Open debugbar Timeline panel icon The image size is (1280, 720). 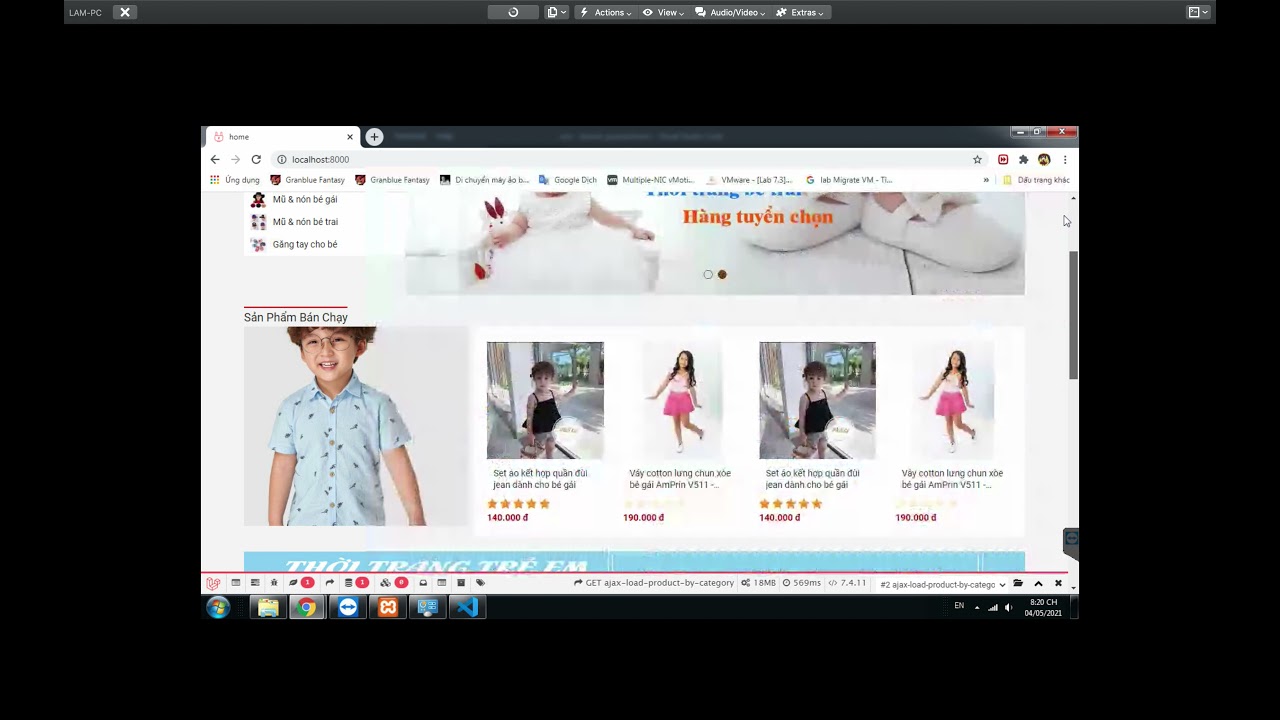click(255, 583)
